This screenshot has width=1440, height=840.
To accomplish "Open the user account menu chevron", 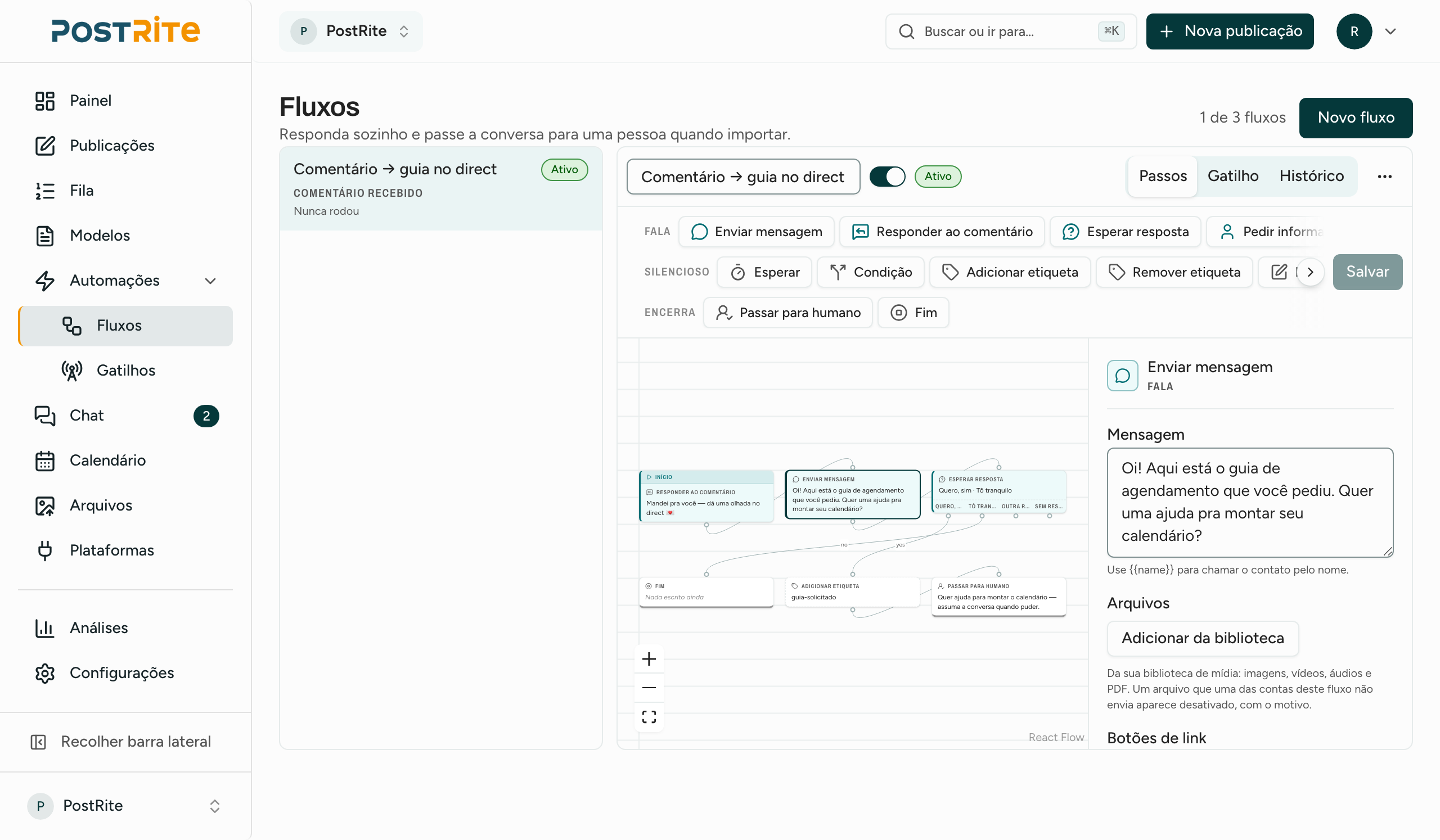I will coord(1391,31).
